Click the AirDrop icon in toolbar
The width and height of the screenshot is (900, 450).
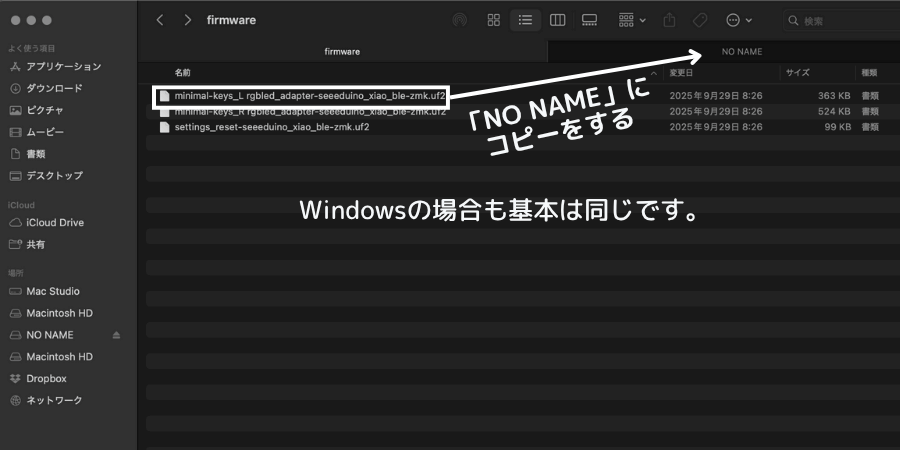(459, 20)
